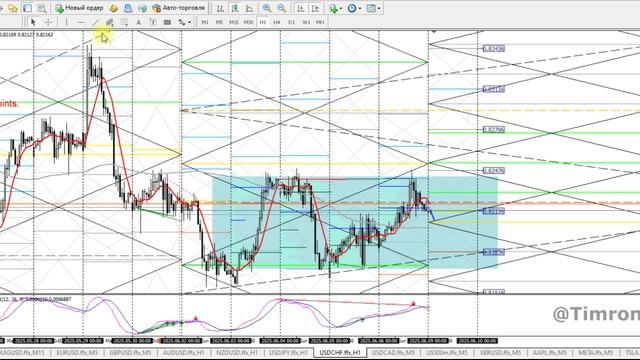
Task: Open the Indicators list dropdown
Action: point(336,8)
